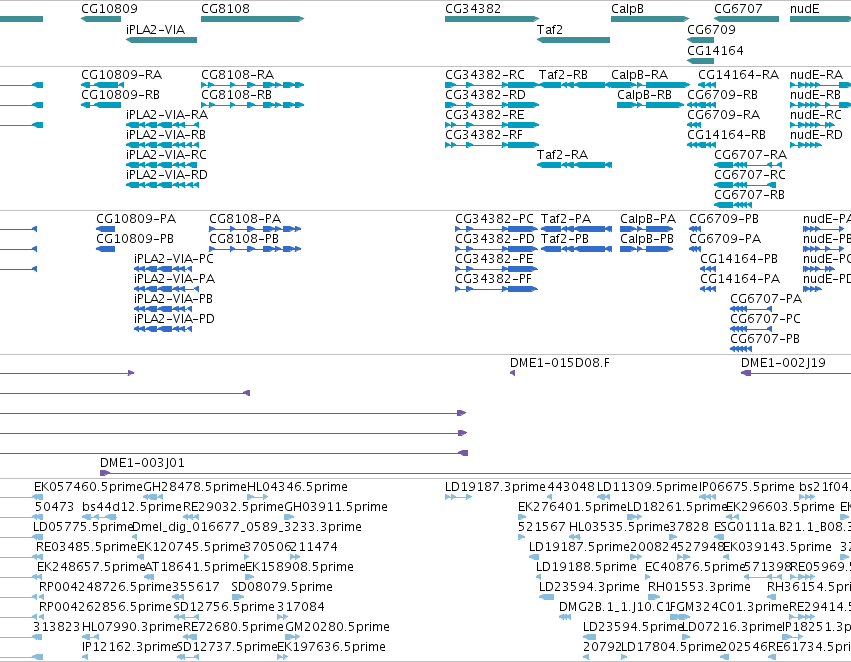851x662 pixels.
Task: Click transcript CalpB-RB
Action: [644, 94]
